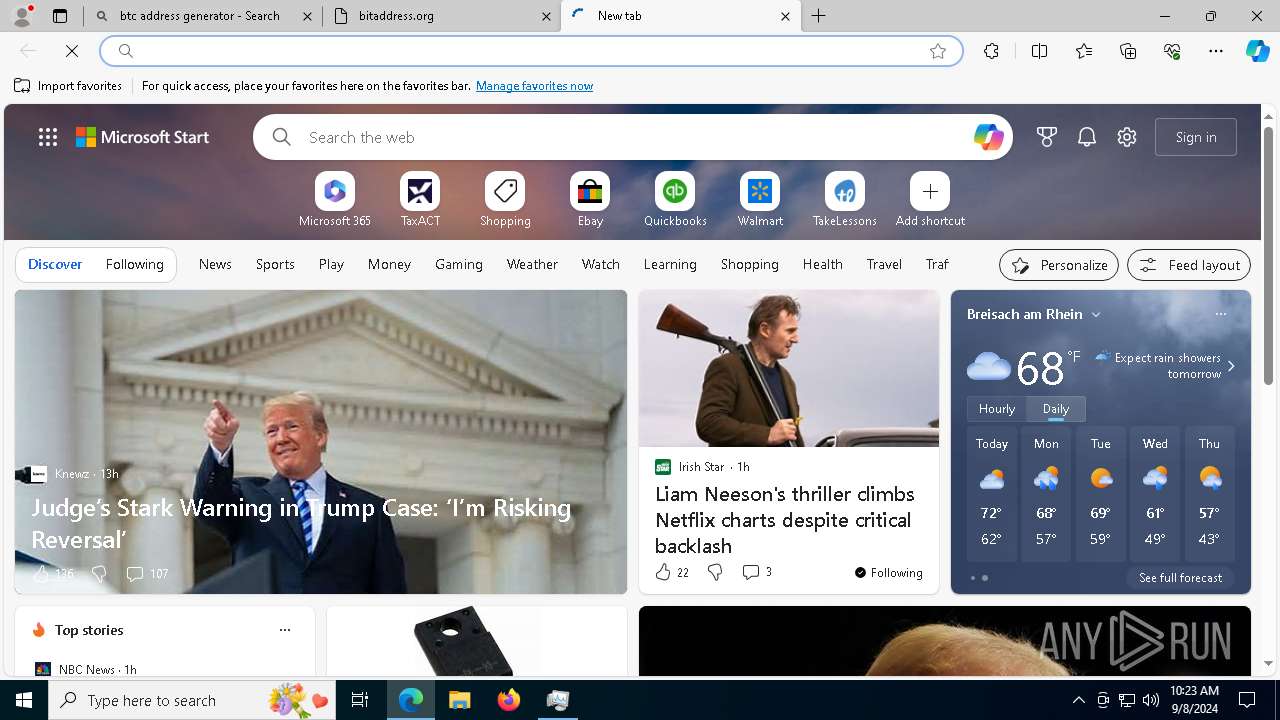Toggle split screen in Edge toolbar
This screenshot has height=720, width=1280.
1039,51
